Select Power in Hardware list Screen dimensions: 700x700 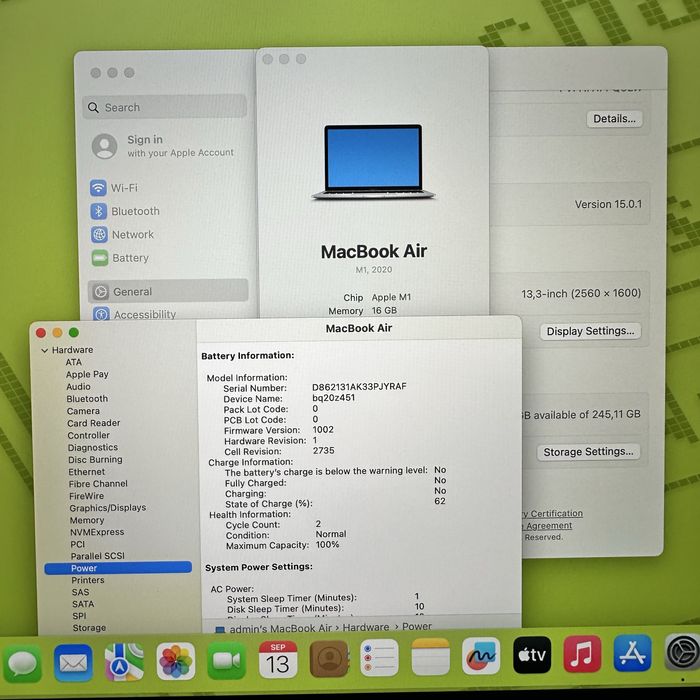(x=118, y=568)
